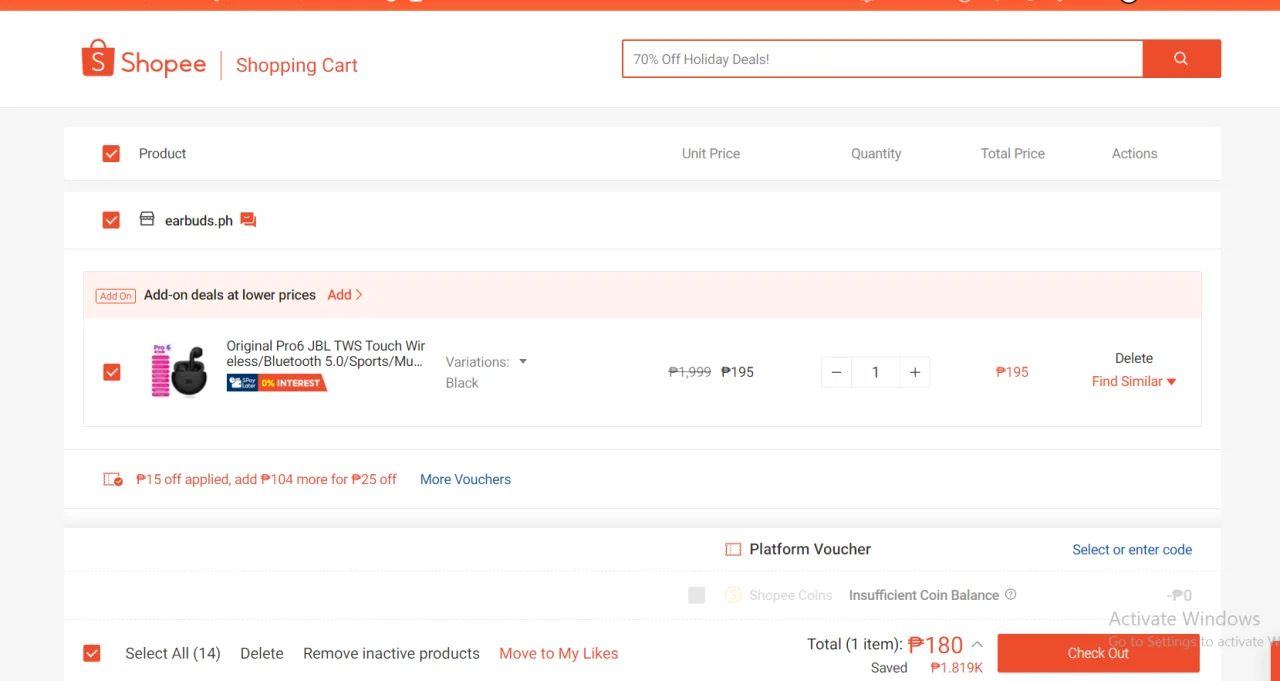Screen dimensions: 1280x681
Task: Click the earbuds.ph shop storefront icon
Action: (147, 219)
